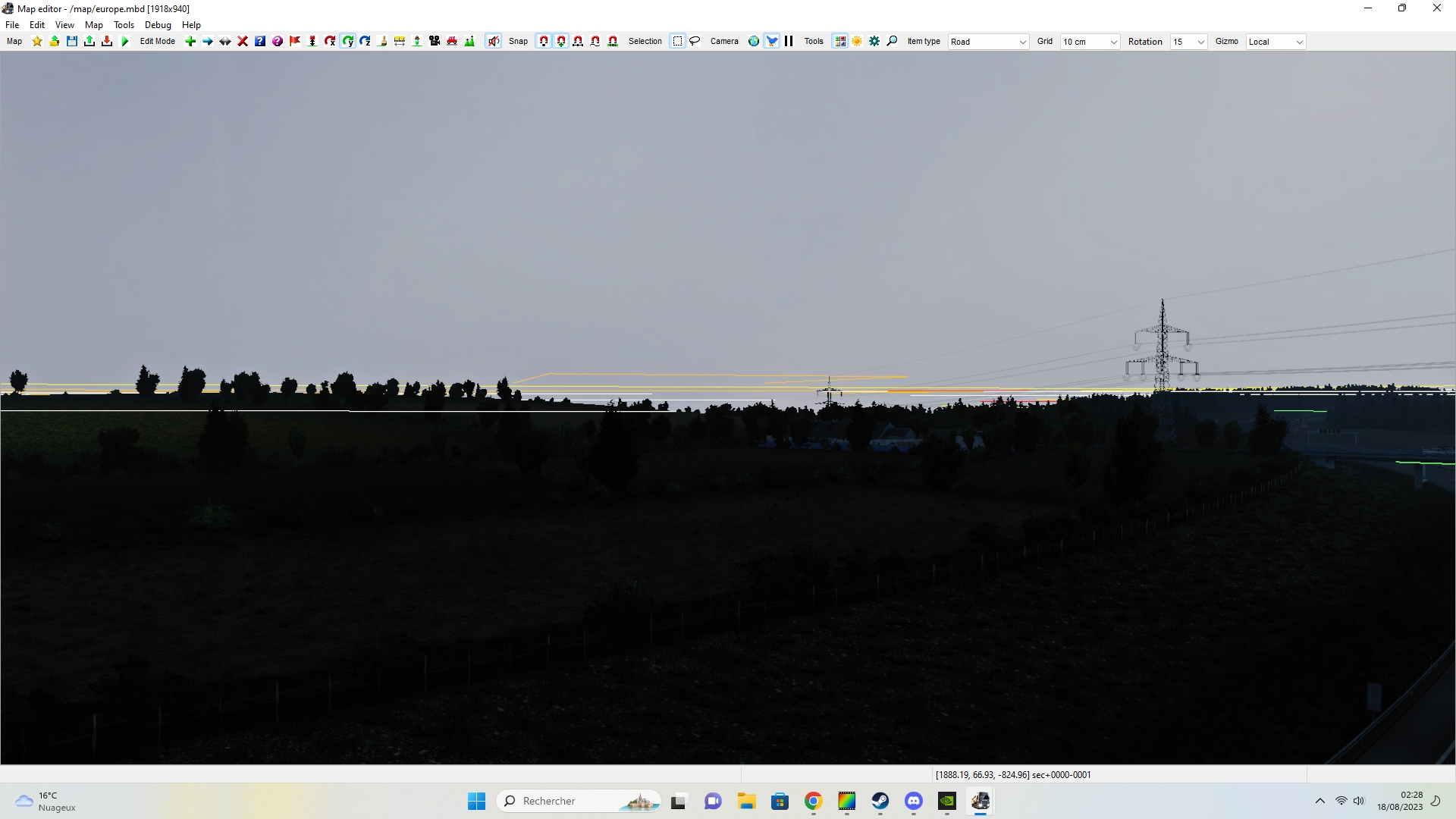Open Steam from the taskbar
This screenshot has width=1456, height=819.
click(x=880, y=801)
